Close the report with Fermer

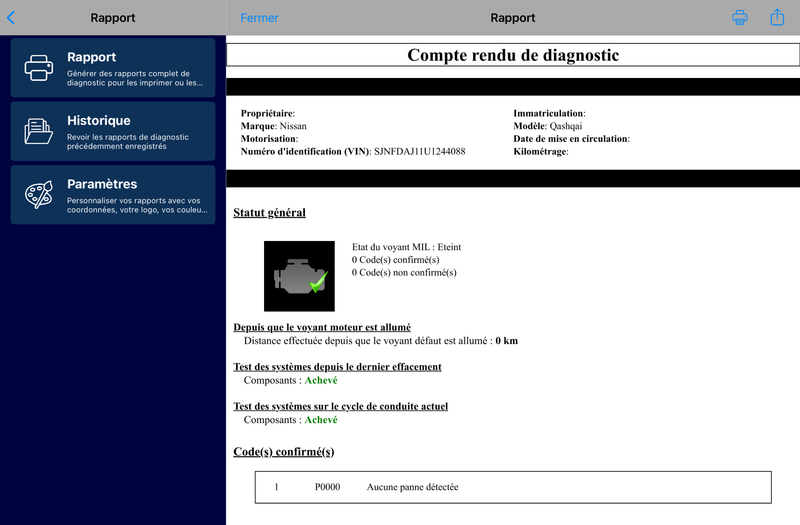[259, 18]
